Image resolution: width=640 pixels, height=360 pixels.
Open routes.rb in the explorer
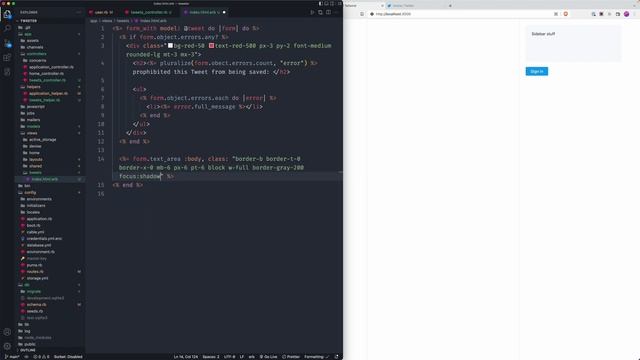(x=35, y=272)
